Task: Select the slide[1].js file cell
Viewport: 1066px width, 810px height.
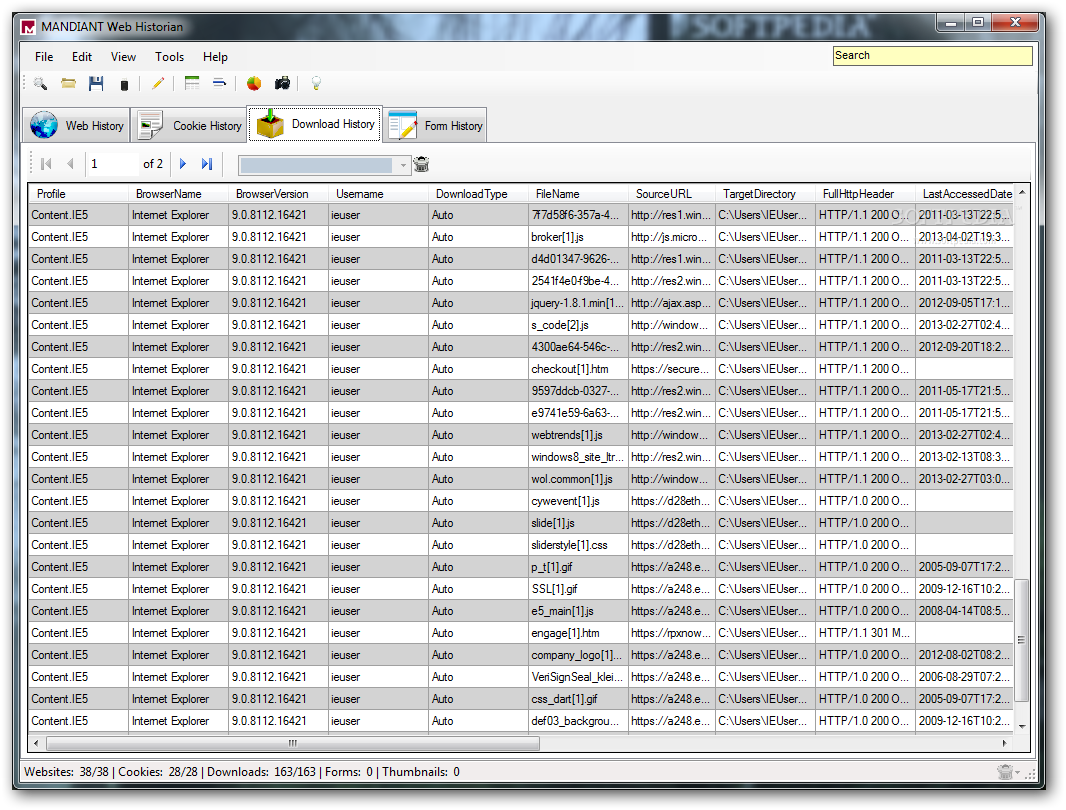Action: point(578,523)
